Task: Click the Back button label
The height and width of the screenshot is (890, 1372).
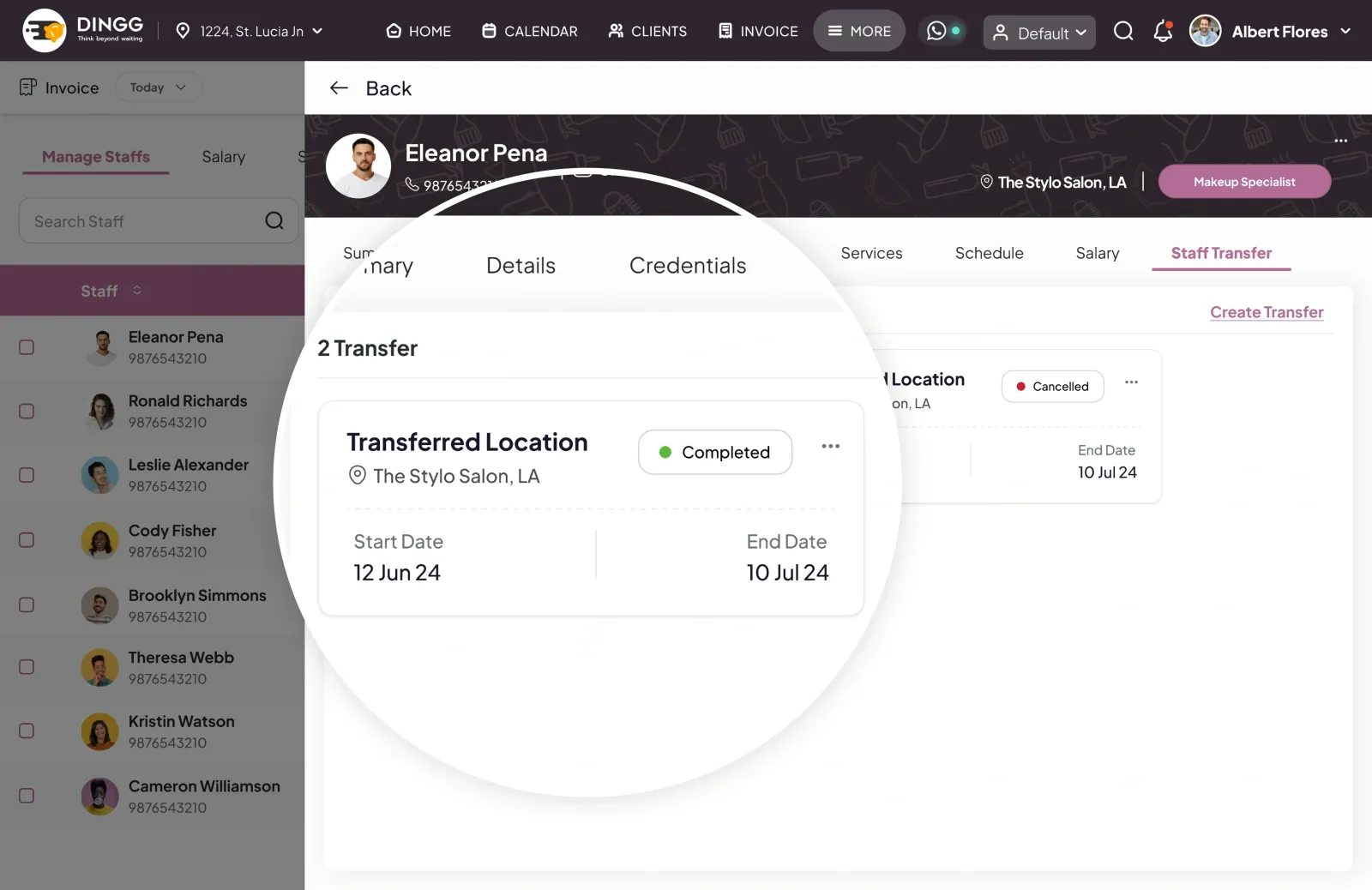Action: point(388,88)
